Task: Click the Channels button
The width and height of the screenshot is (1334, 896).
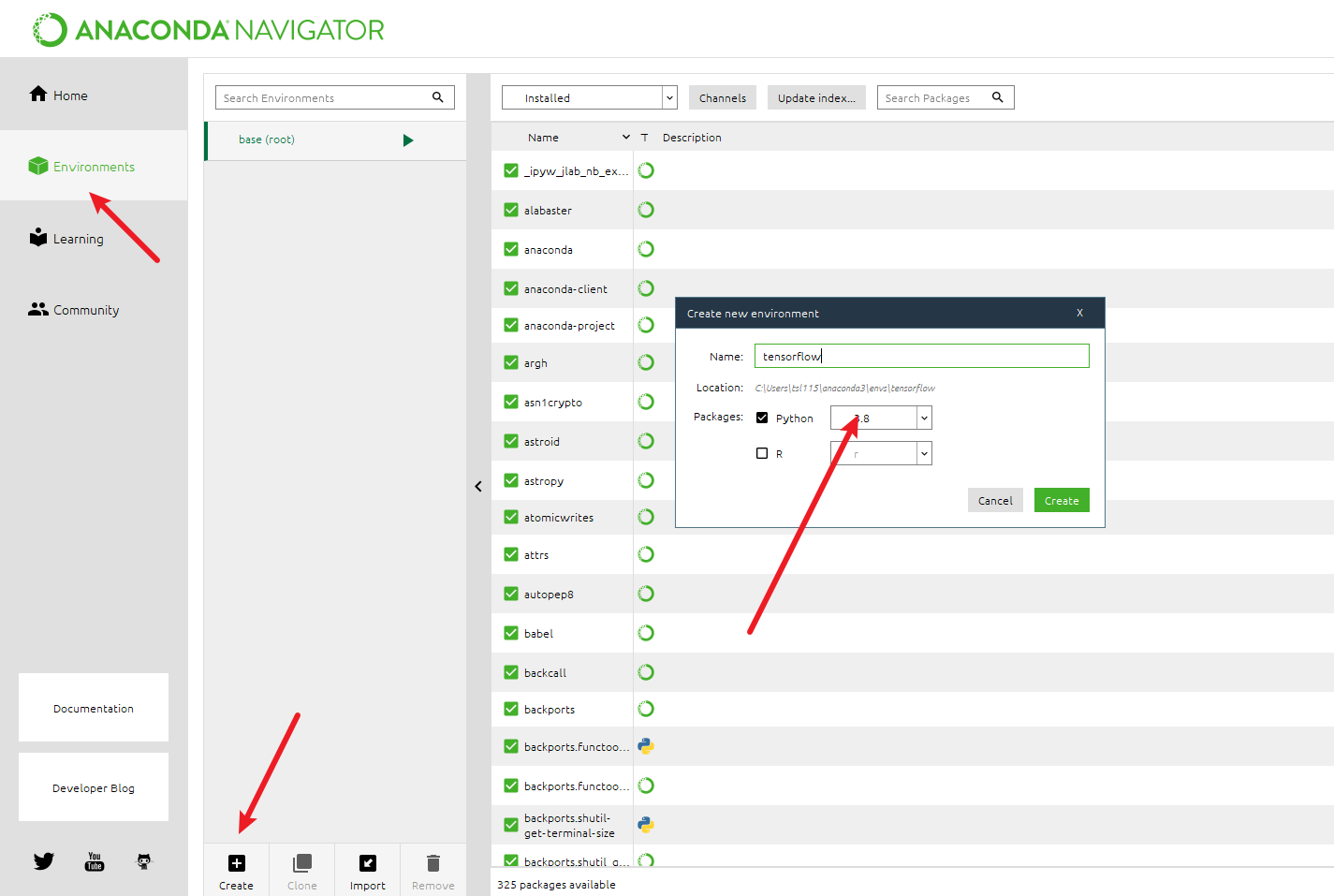Action: pos(723,97)
